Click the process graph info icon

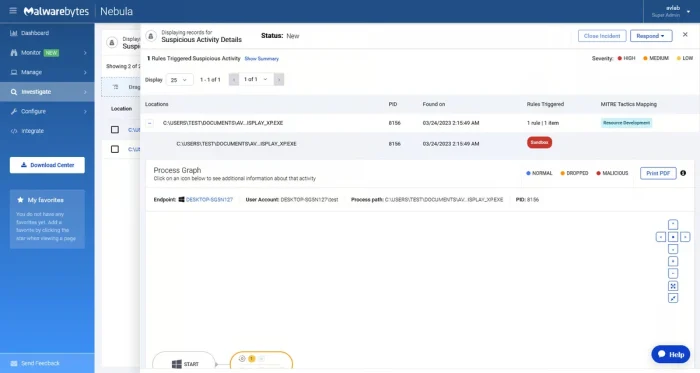click(x=683, y=173)
